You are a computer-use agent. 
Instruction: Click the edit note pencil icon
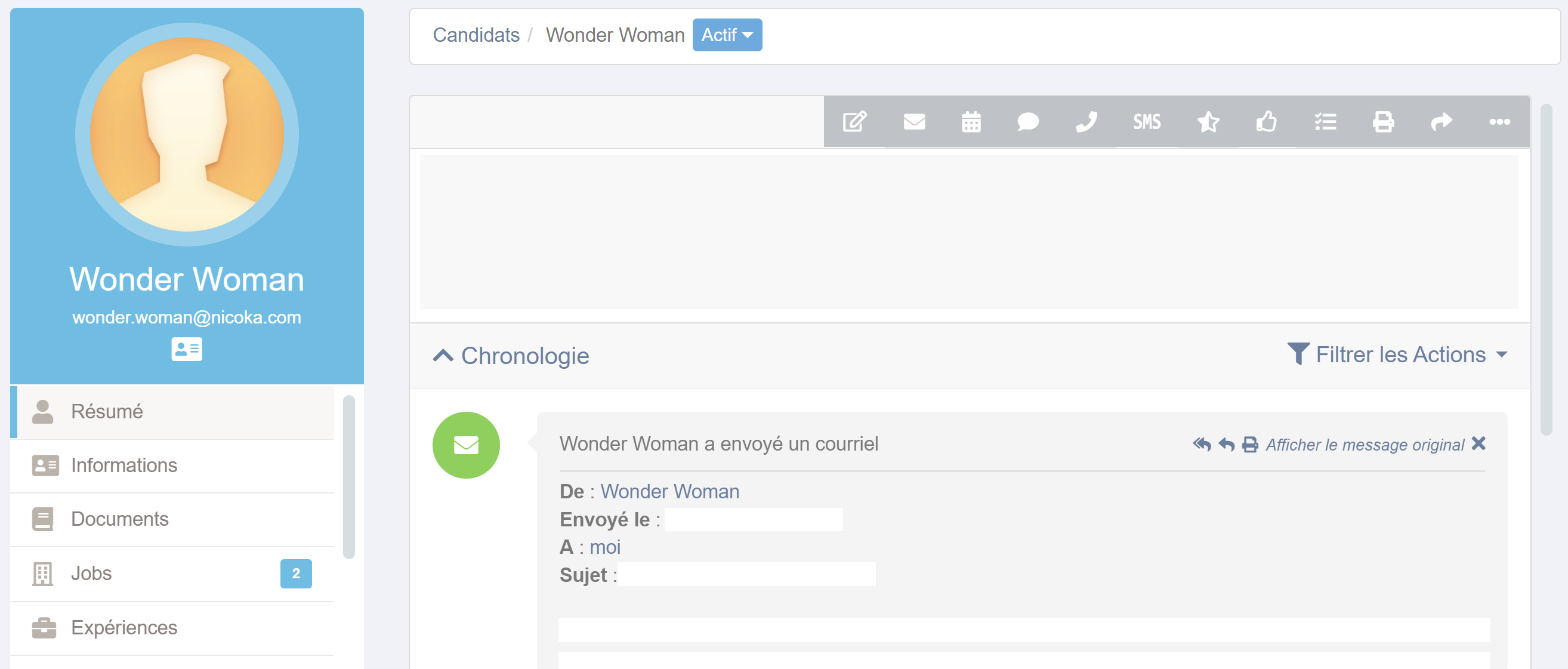[854, 122]
